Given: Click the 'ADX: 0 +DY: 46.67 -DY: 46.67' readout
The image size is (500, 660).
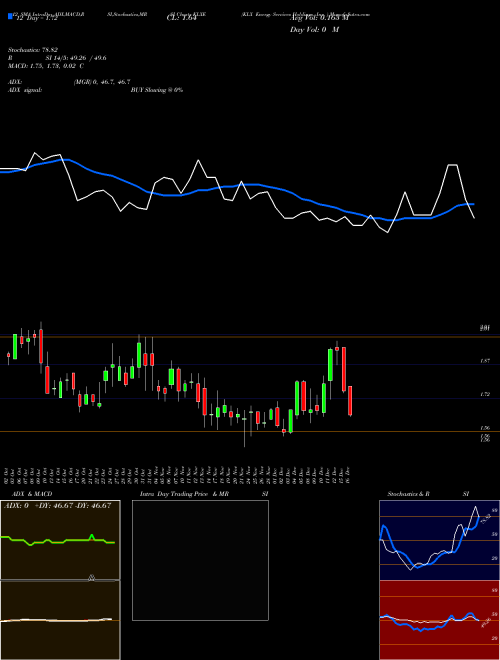Looking at the screenshot, I should coord(58,506).
